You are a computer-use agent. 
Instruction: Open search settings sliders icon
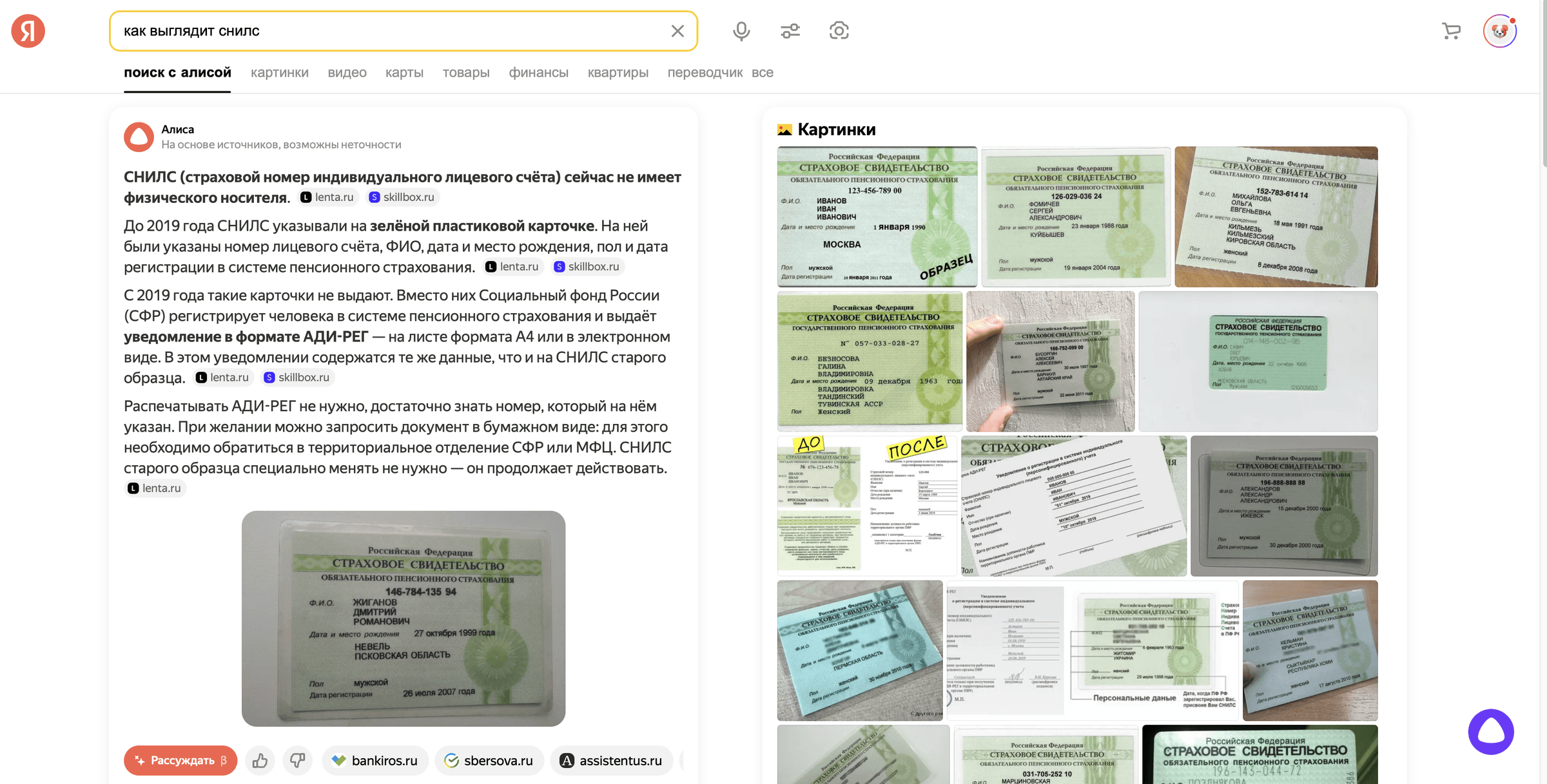click(x=790, y=31)
